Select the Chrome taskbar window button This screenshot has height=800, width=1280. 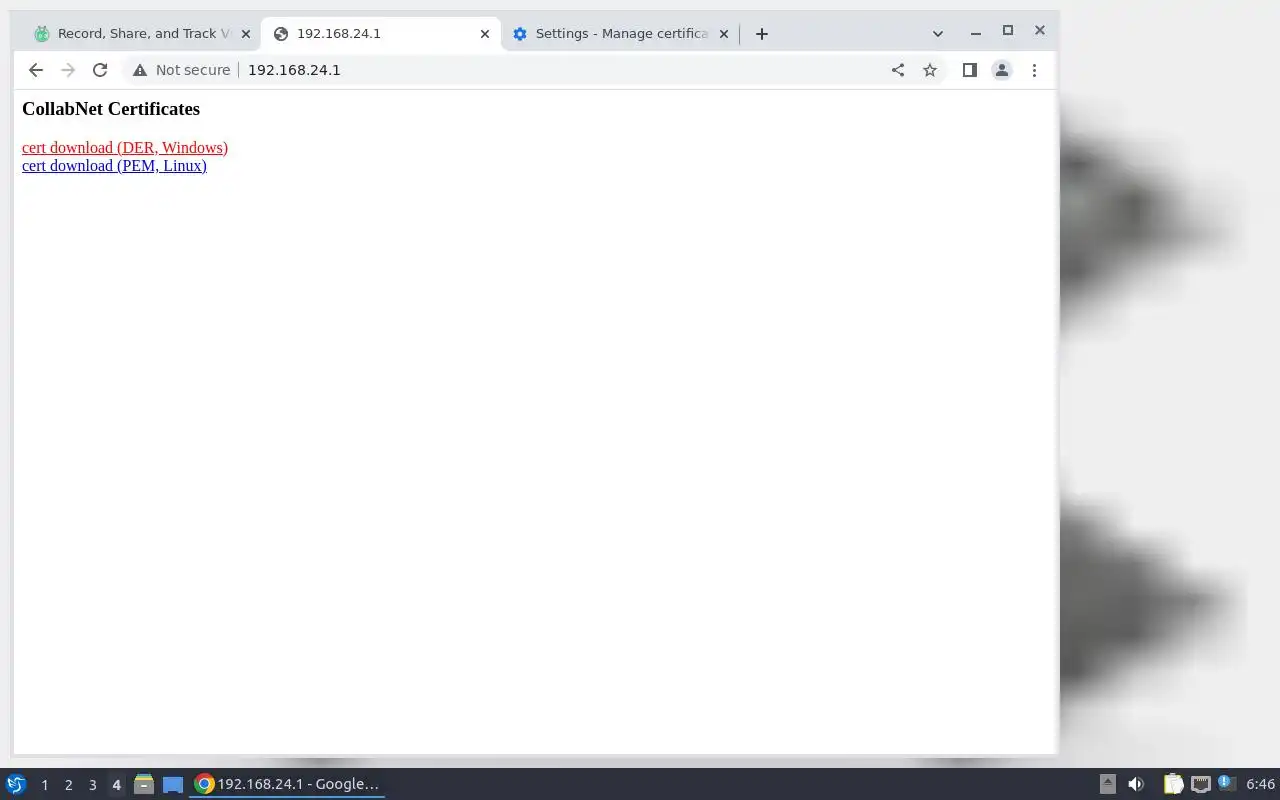(x=288, y=784)
